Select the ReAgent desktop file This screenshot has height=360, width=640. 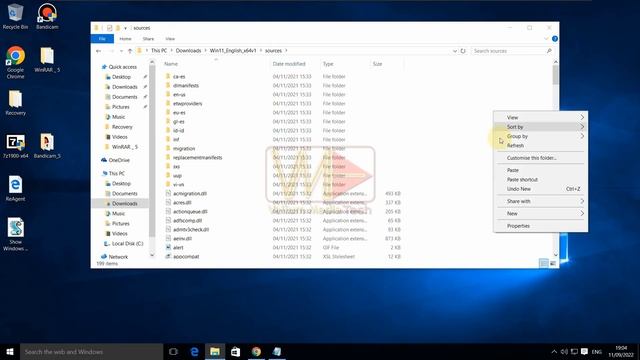click(16, 189)
